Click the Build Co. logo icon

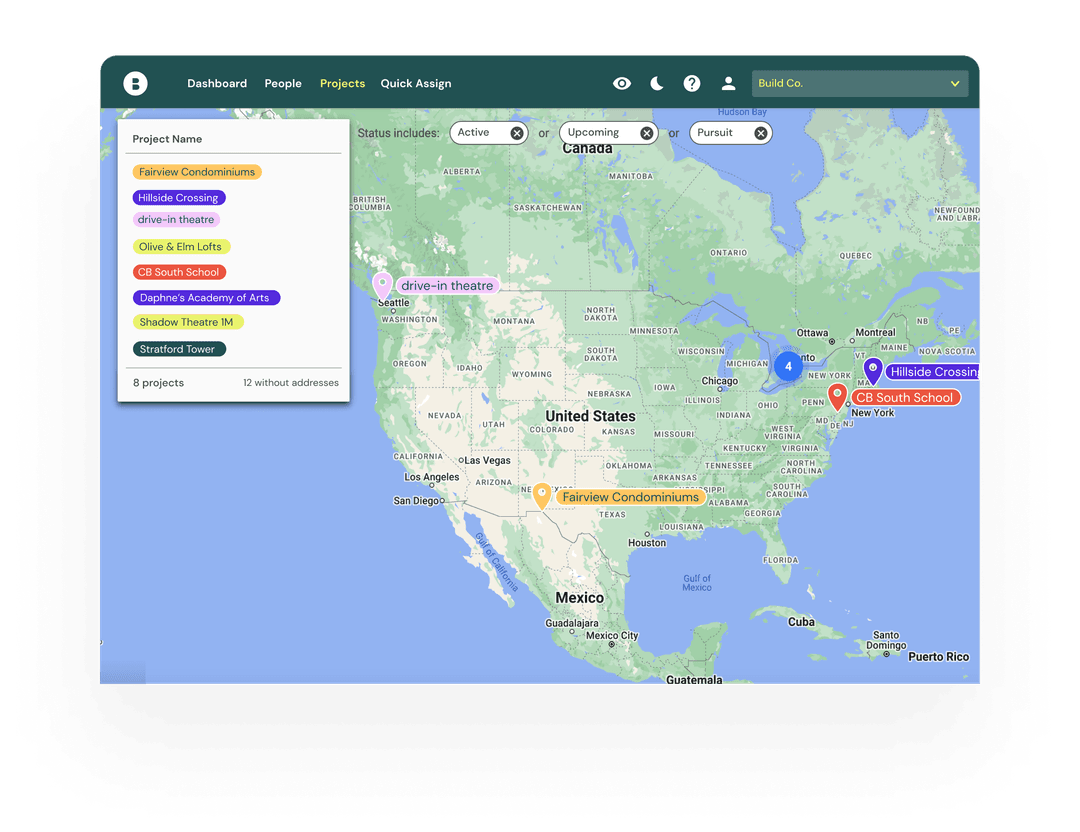click(135, 84)
